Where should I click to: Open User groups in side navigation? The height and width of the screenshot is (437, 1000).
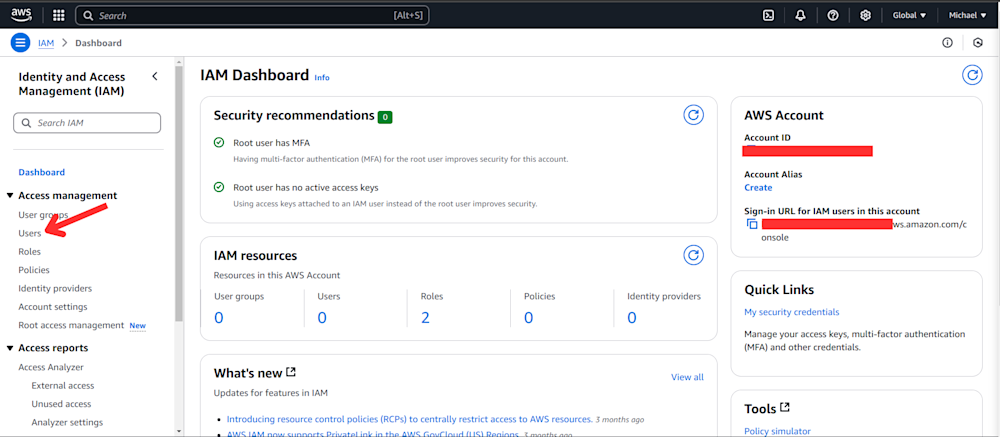[43, 215]
